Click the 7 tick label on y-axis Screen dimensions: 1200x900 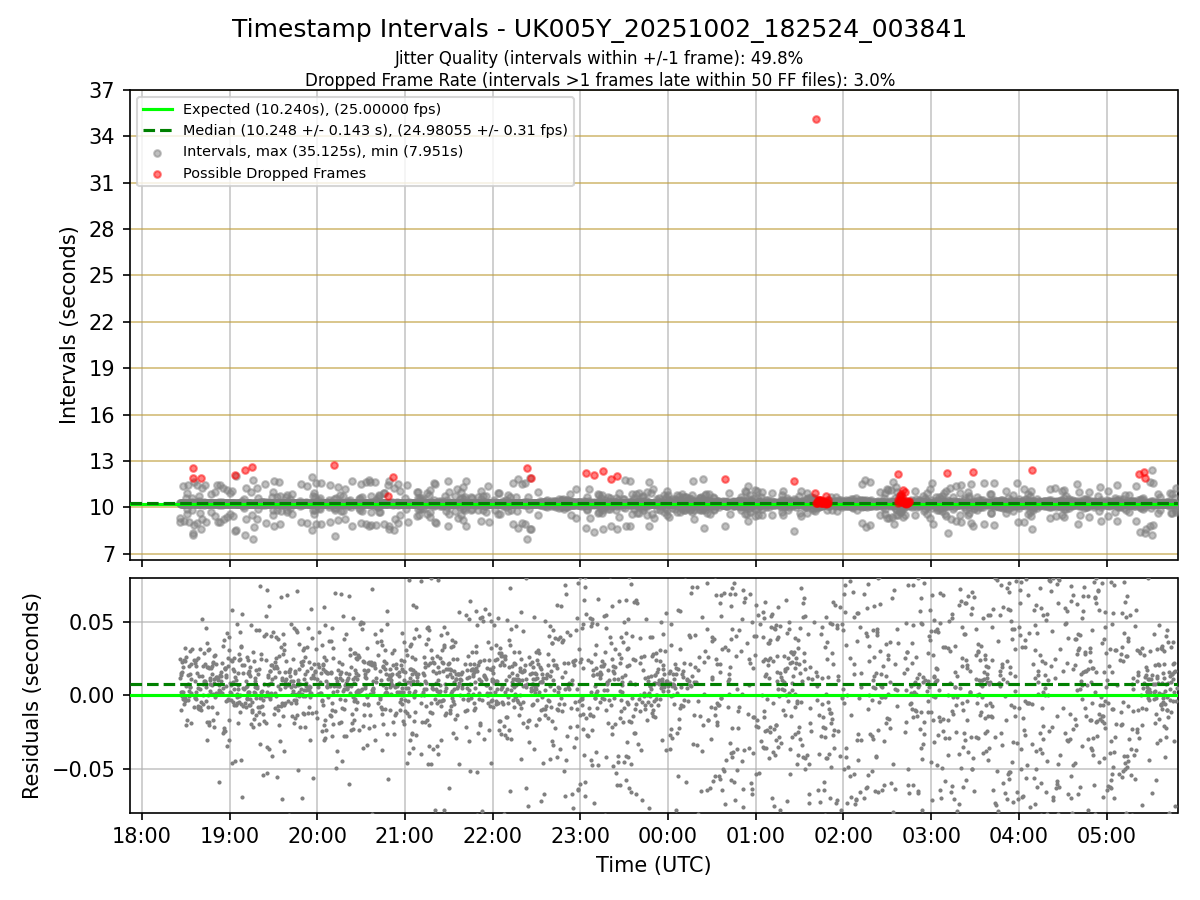pyautogui.click(x=108, y=554)
